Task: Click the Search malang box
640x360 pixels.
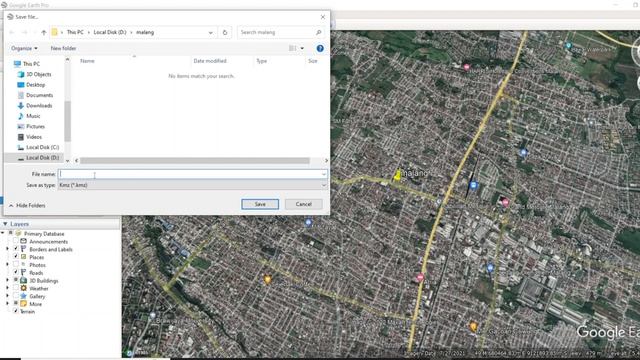Action: click(x=277, y=32)
